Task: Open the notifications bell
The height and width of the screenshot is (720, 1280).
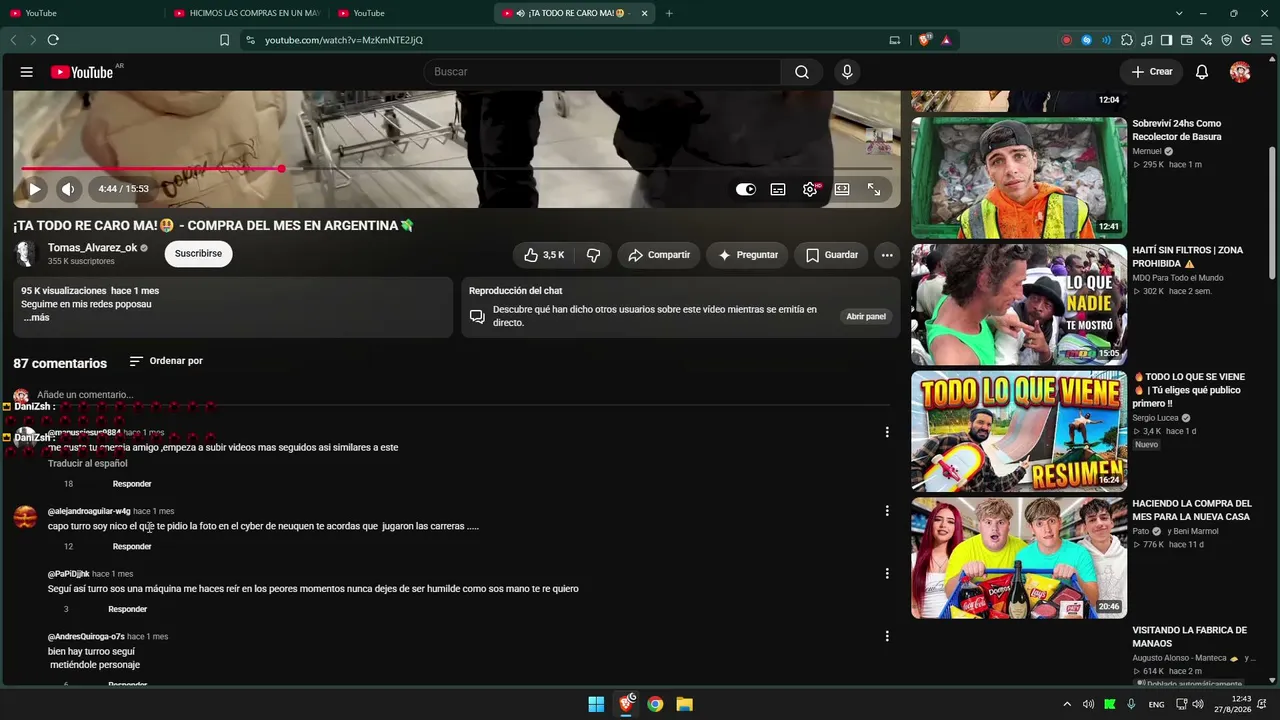Action: tap(1202, 72)
